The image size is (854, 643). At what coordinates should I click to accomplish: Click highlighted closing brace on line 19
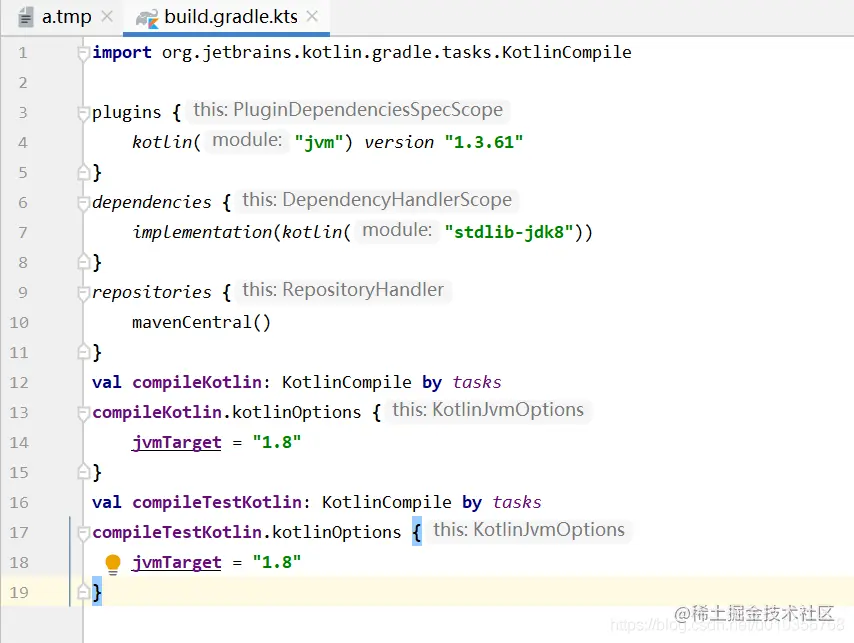pos(97,591)
